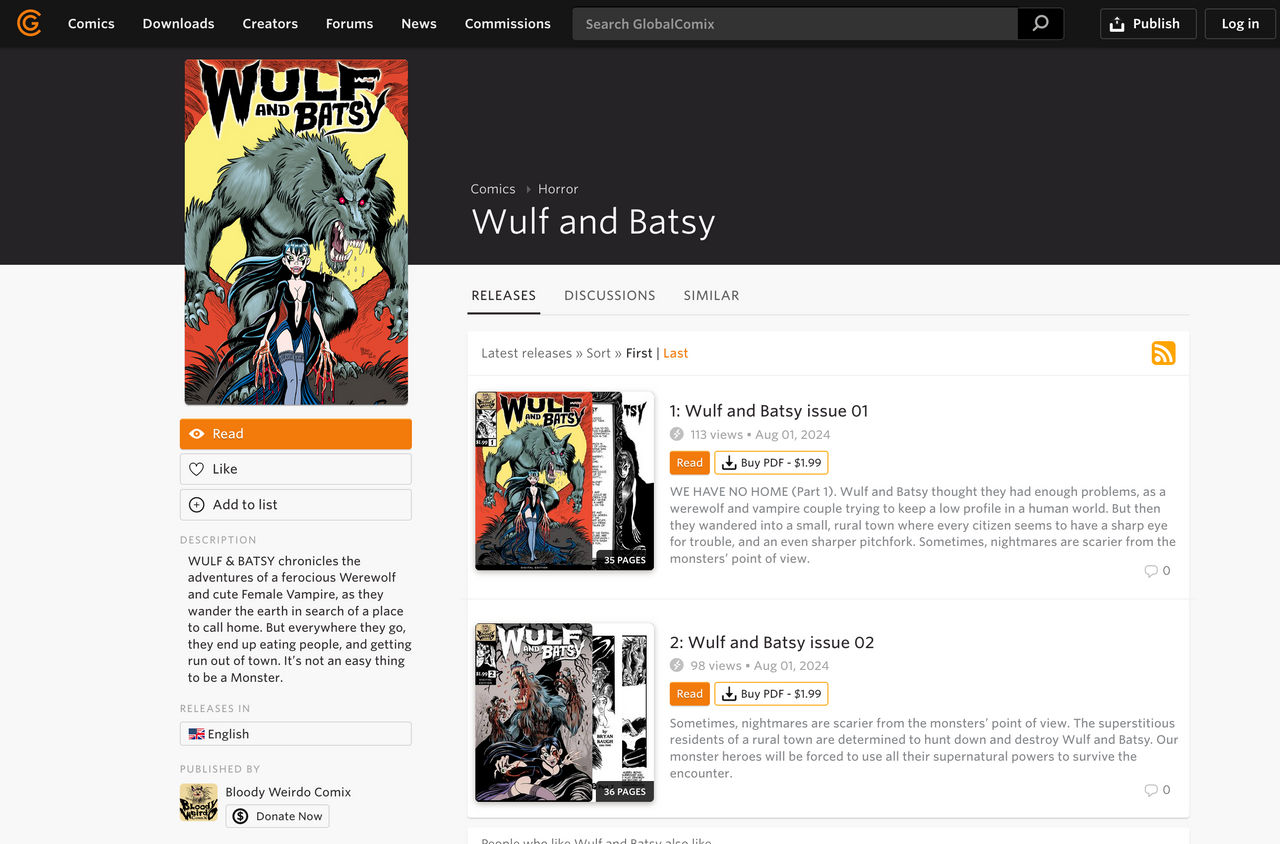
Task: Buy PDF of issue 02
Action: coord(771,694)
